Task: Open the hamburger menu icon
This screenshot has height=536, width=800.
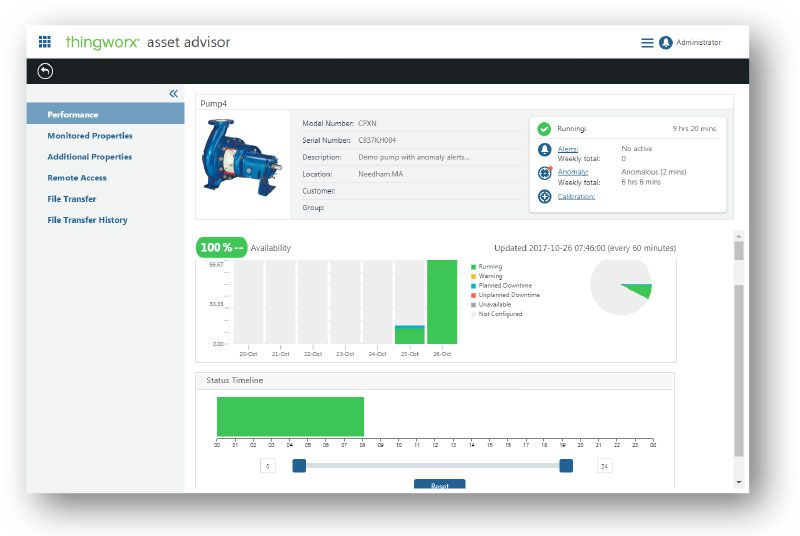Action: (647, 43)
